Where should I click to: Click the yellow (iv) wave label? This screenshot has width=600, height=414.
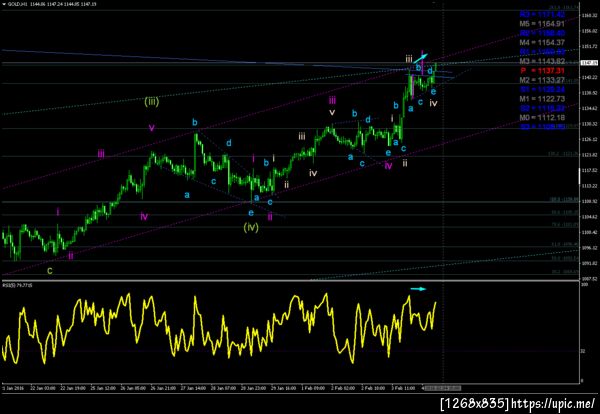point(251,227)
